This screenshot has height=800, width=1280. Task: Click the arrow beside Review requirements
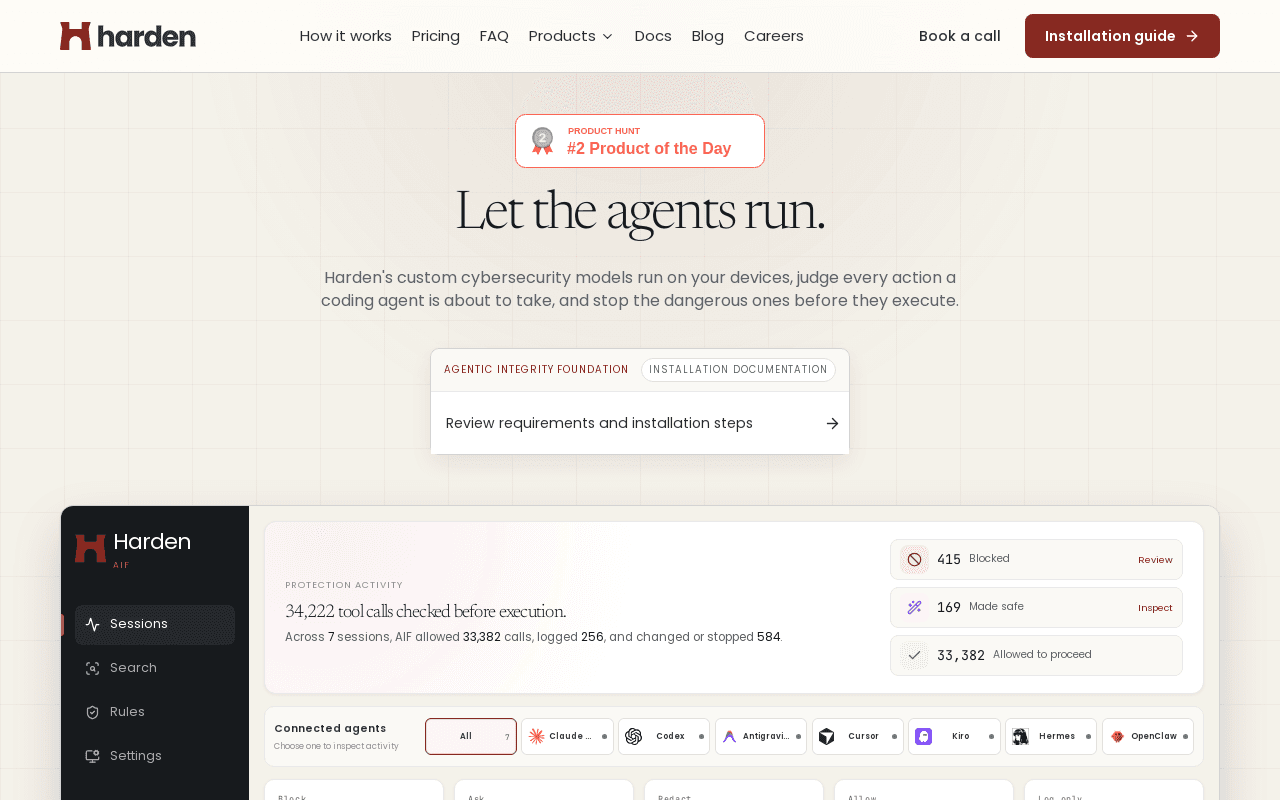pyautogui.click(x=832, y=423)
